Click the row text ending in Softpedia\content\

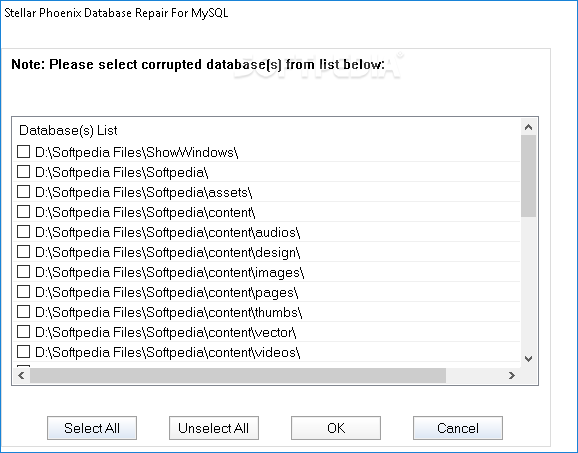point(145,212)
